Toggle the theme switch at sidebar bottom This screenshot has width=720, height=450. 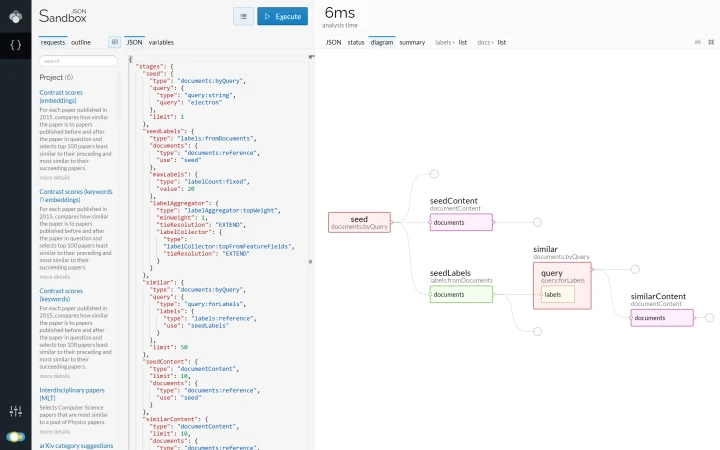point(16,436)
